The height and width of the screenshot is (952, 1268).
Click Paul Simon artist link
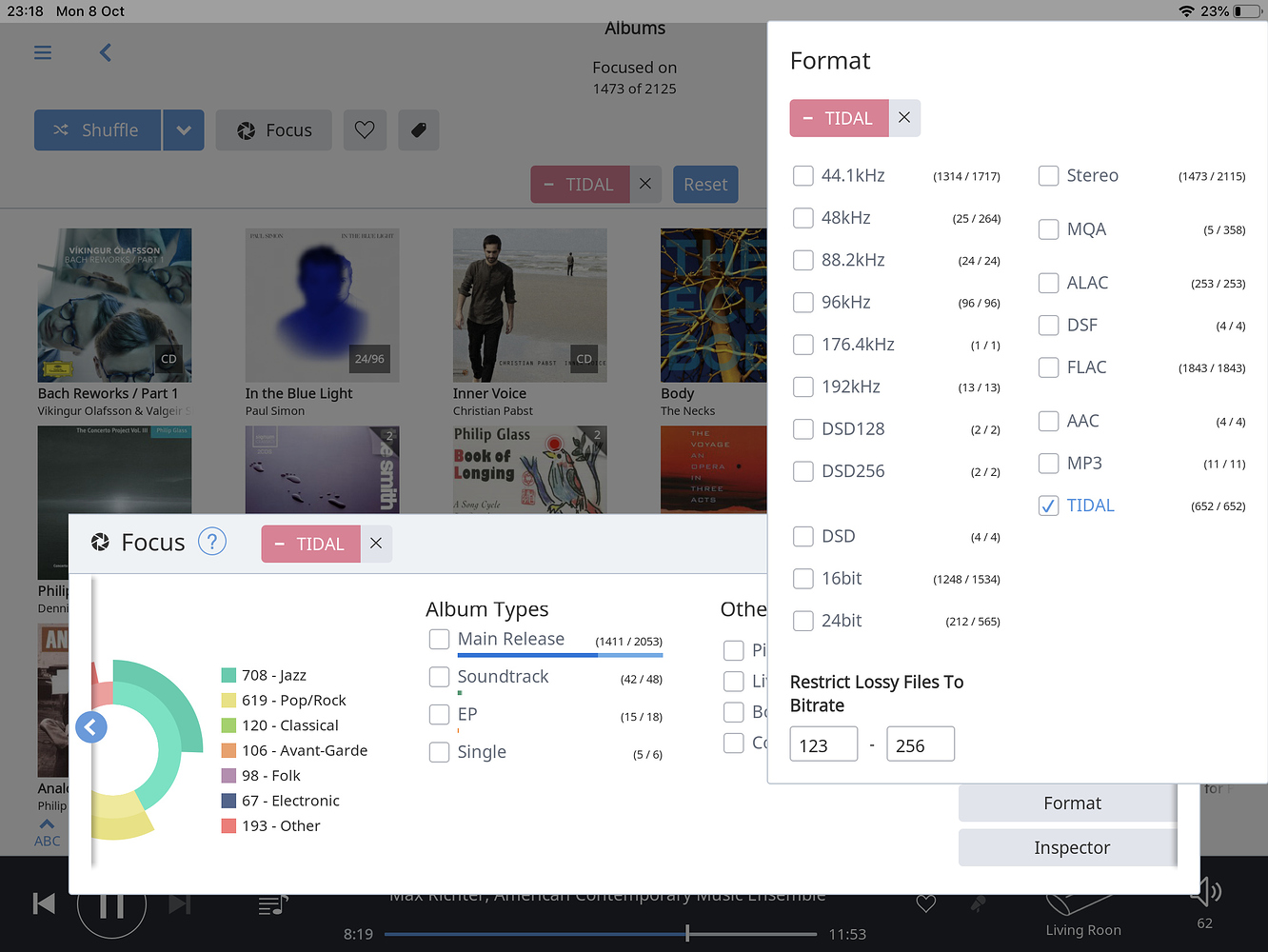click(275, 411)
